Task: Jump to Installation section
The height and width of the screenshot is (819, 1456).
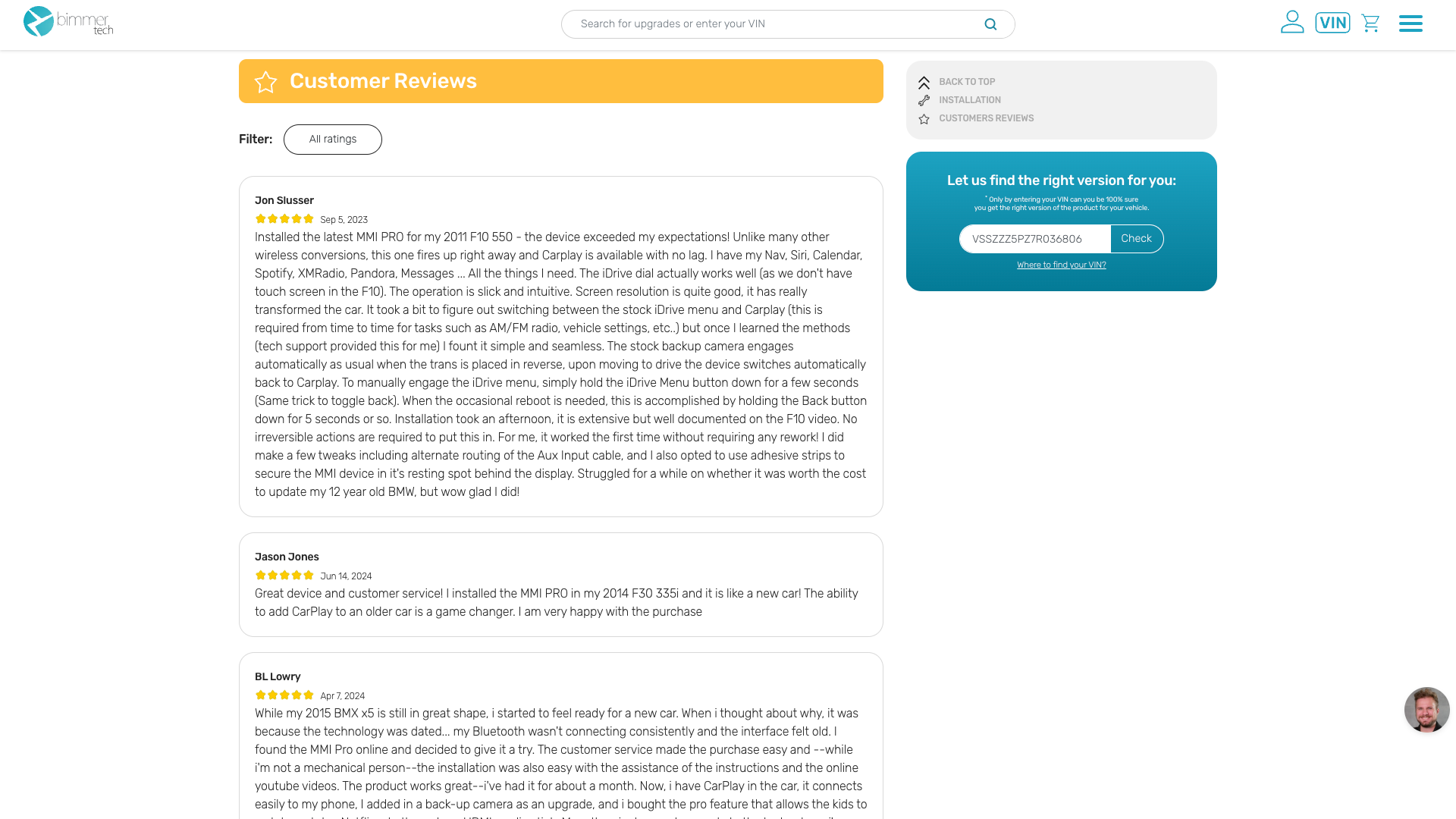Action: pyautogui.click(x=970, y=100)
